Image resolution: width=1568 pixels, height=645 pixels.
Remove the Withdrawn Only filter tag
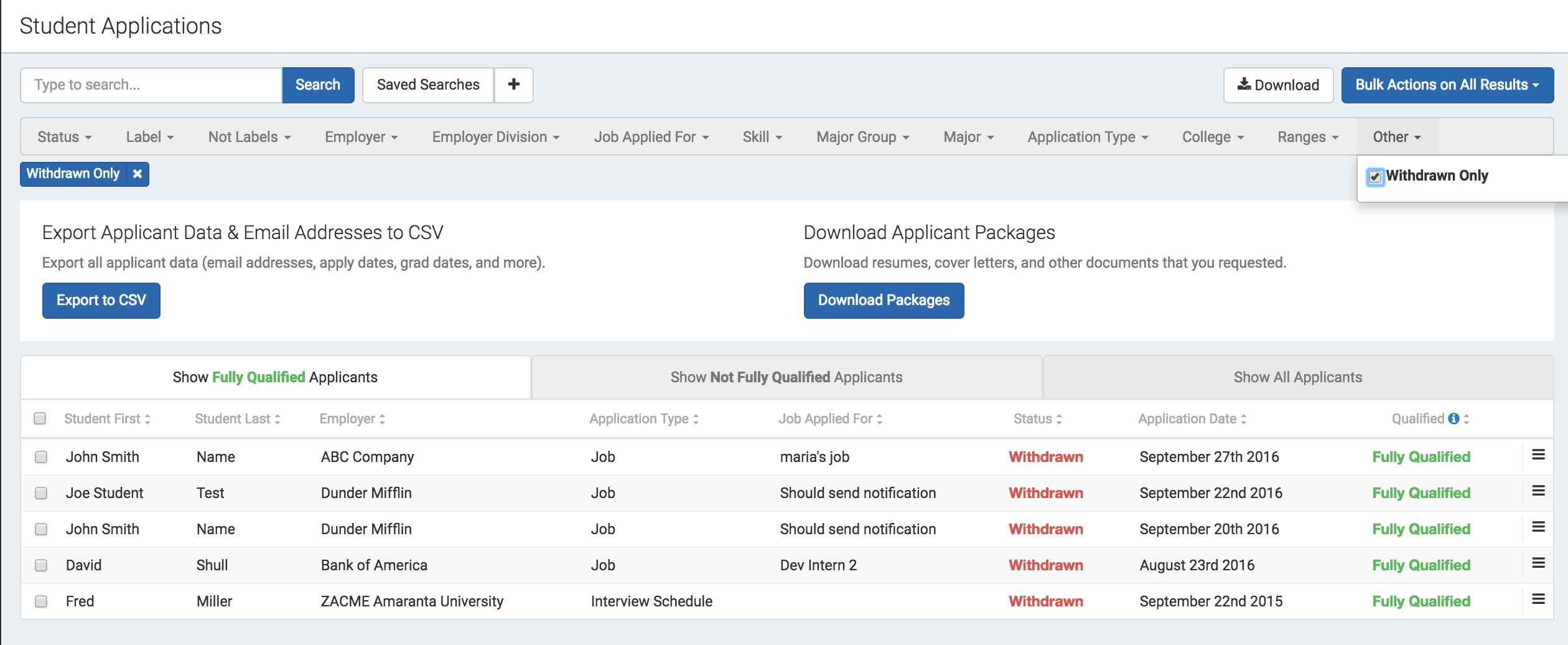click(138, 174)
